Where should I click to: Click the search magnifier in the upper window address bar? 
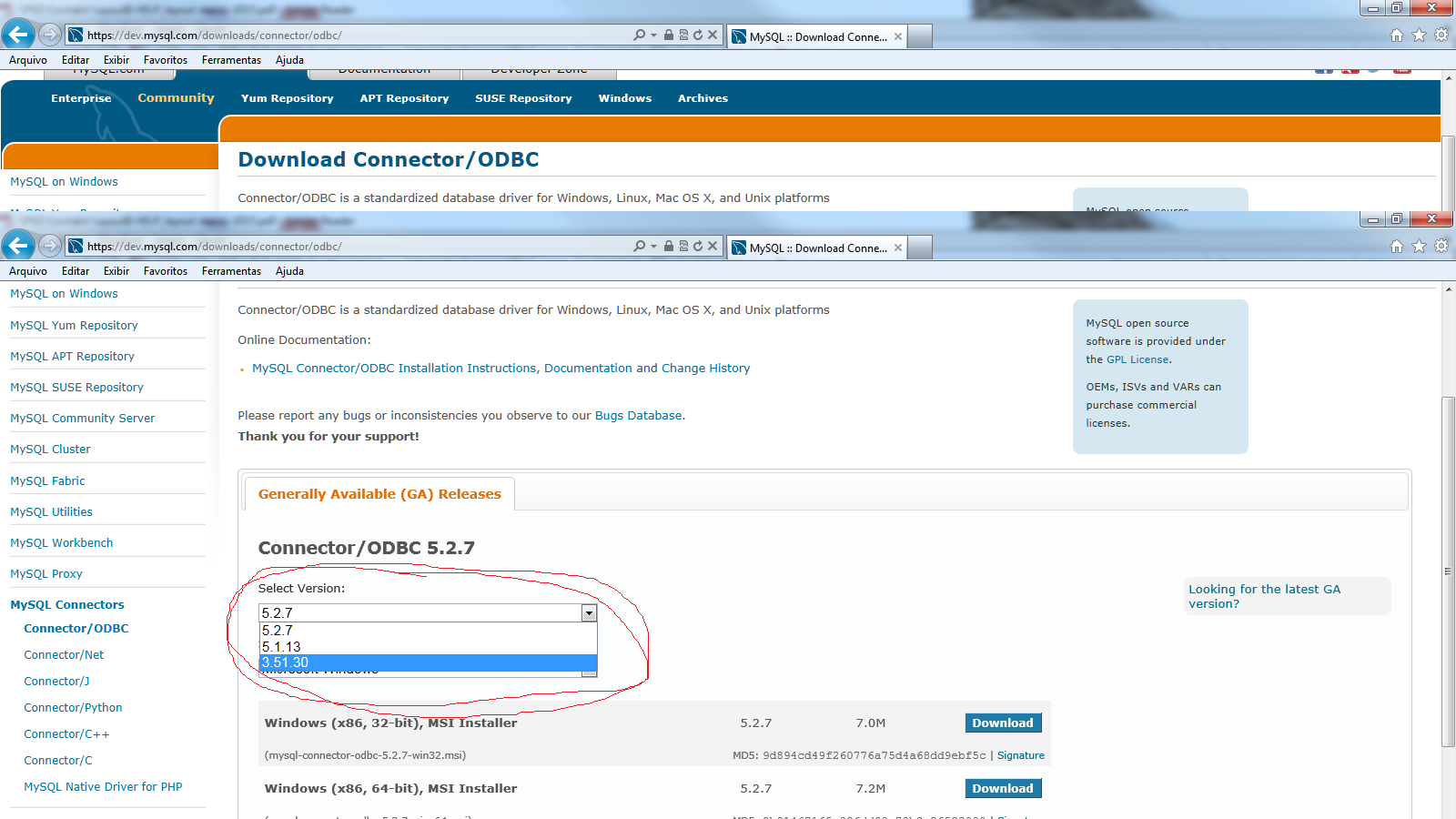(x=640, y=35)
